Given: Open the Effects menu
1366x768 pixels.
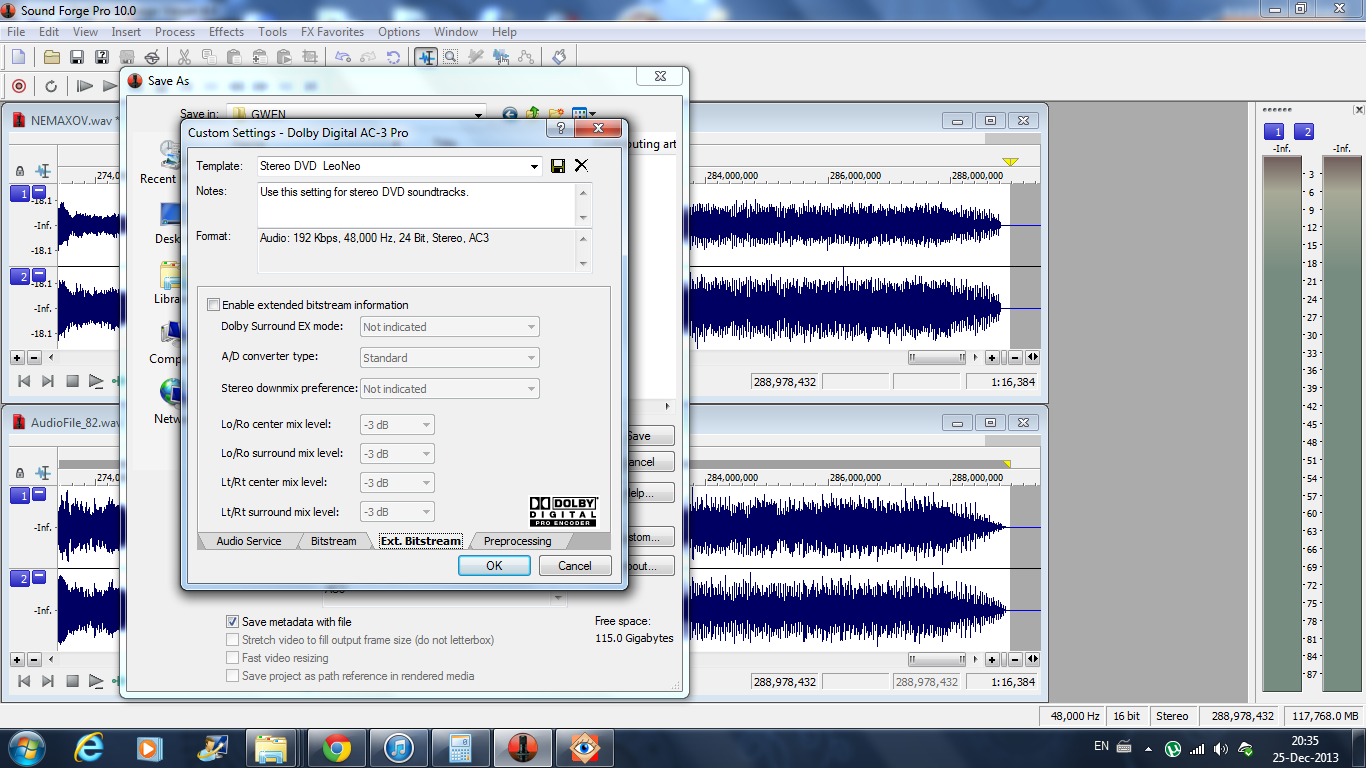Looking at the screenshot, I should point(226,32).
